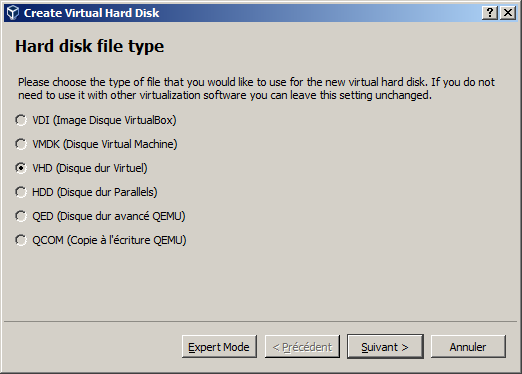
Task: Select the QED radio button circle
Action: coord(21,216)
